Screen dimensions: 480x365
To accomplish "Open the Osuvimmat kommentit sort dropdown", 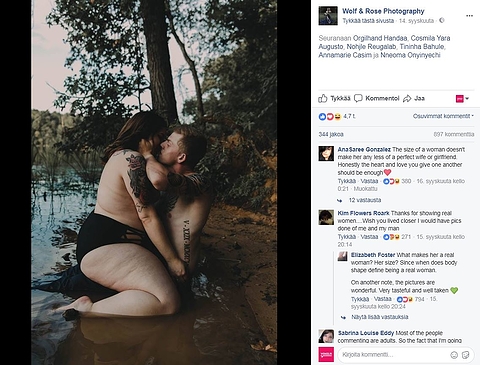I will click(443, 116).
